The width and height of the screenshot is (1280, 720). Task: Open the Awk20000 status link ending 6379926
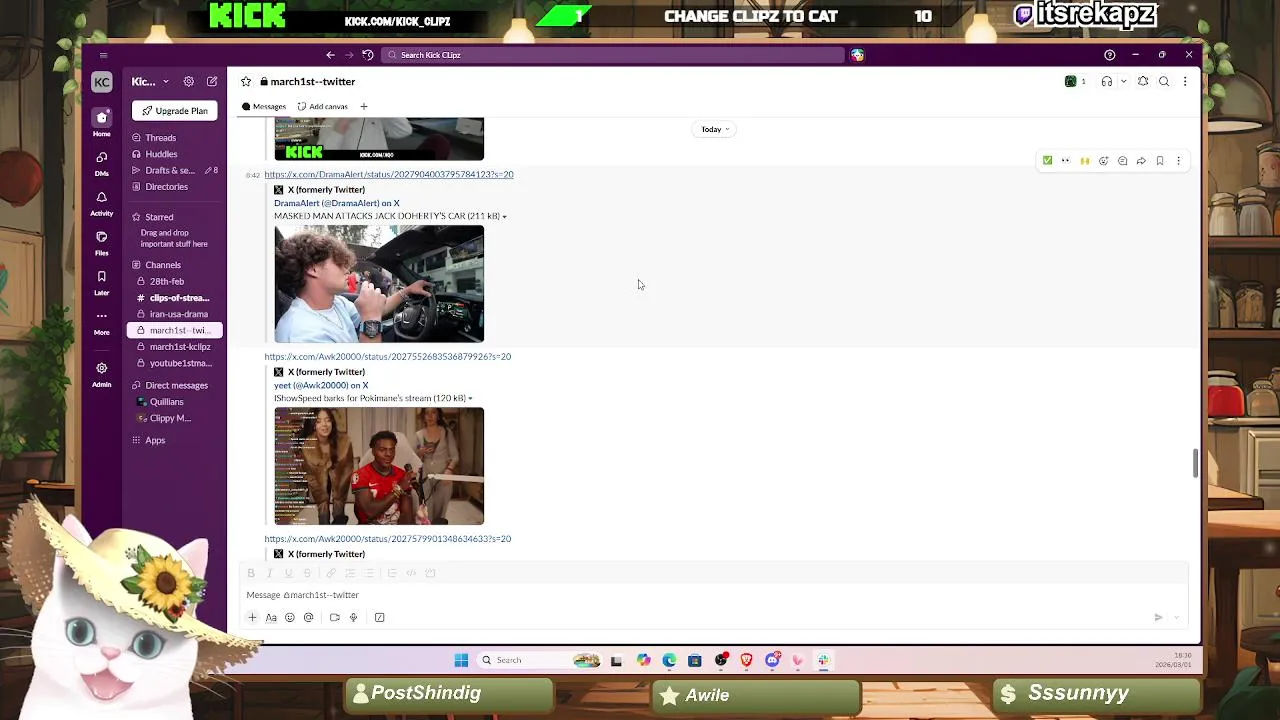point(388,356)
